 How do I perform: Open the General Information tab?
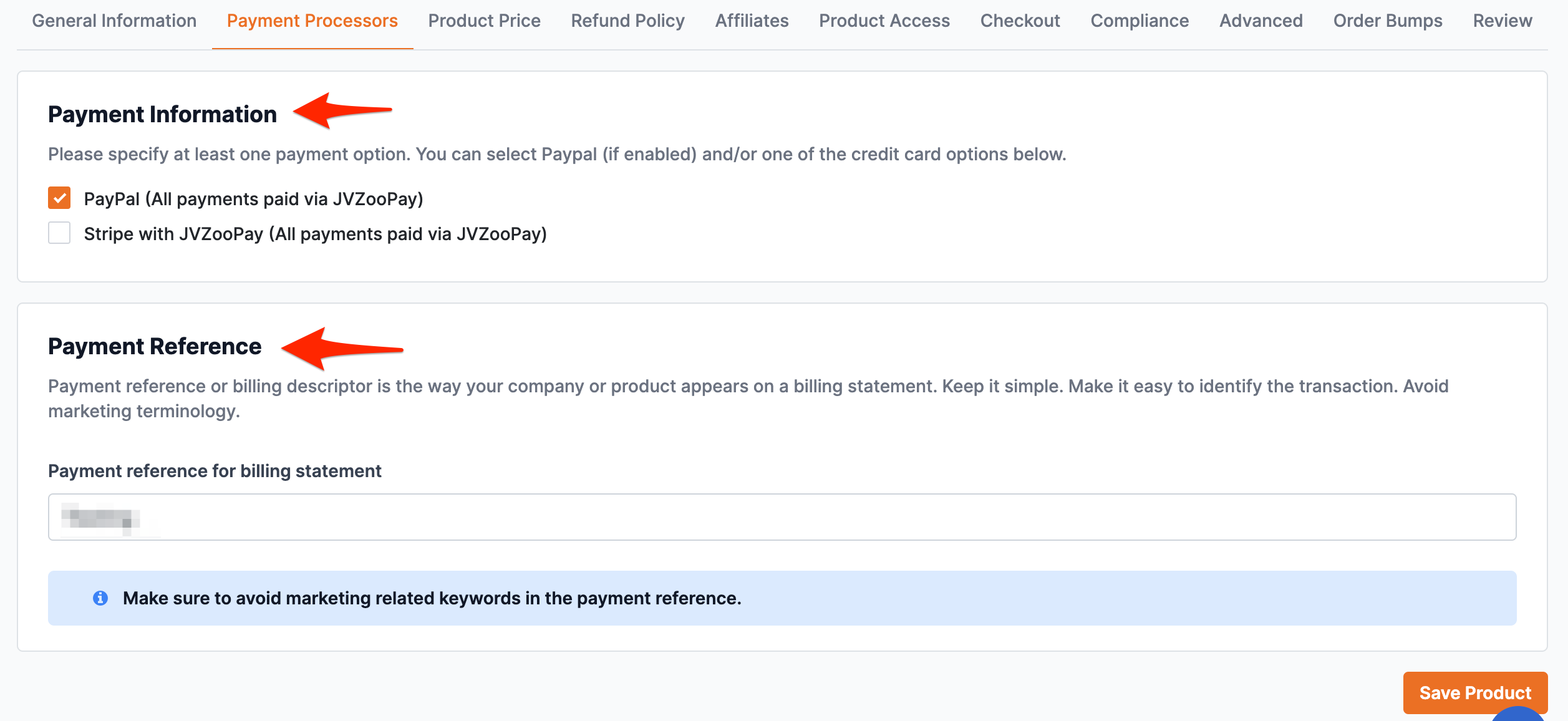coord(114,21)
